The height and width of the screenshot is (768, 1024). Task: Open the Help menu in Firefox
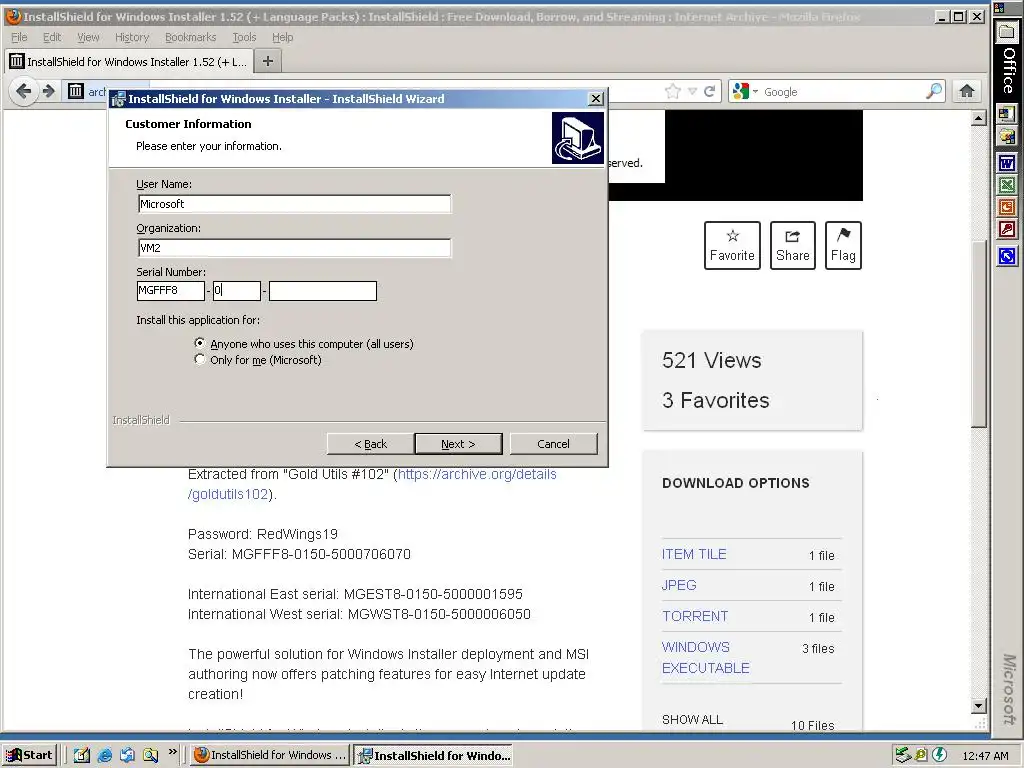click(x=283, y=37)
